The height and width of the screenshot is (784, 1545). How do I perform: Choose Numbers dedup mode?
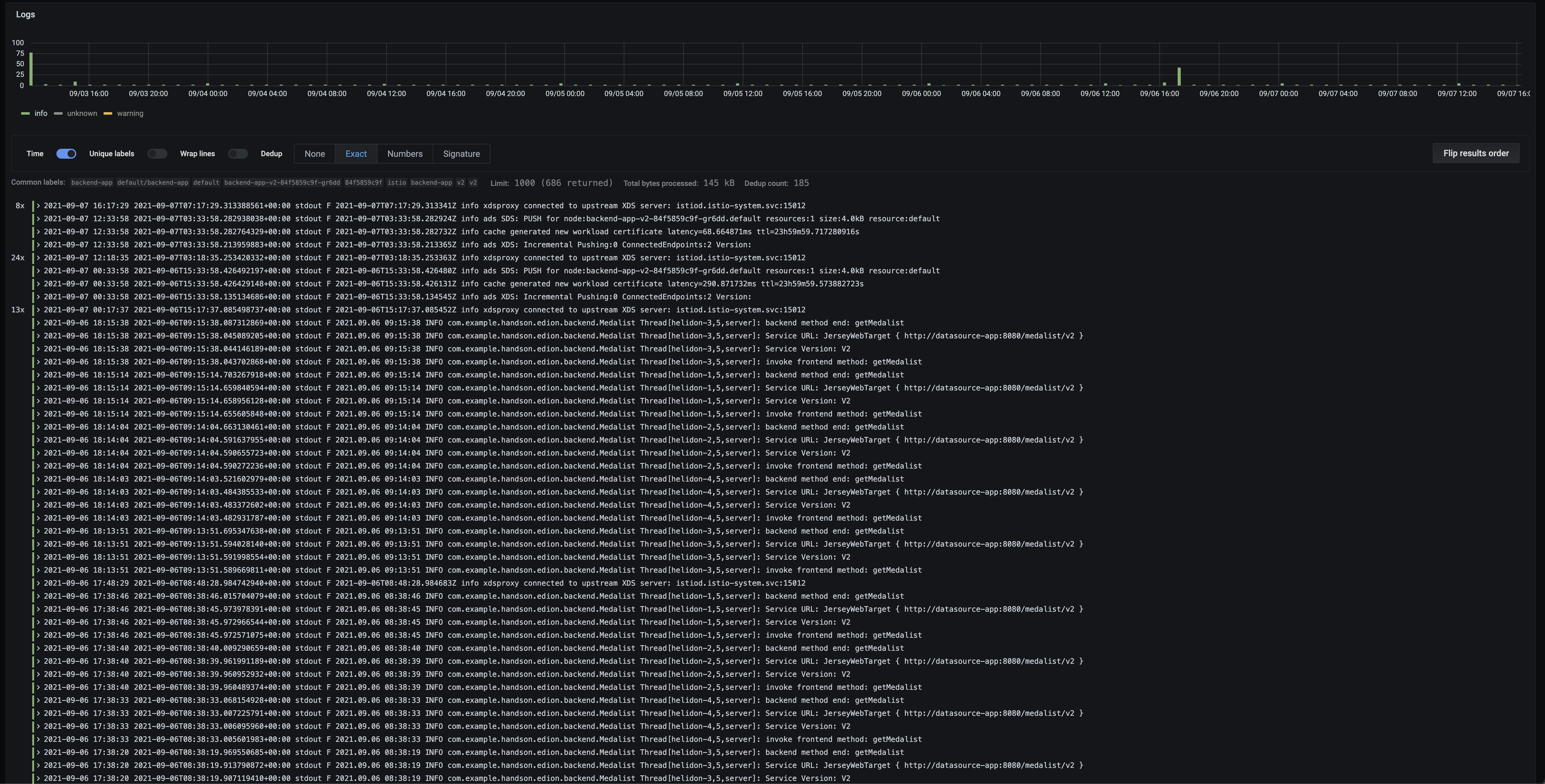coord(404,154)
